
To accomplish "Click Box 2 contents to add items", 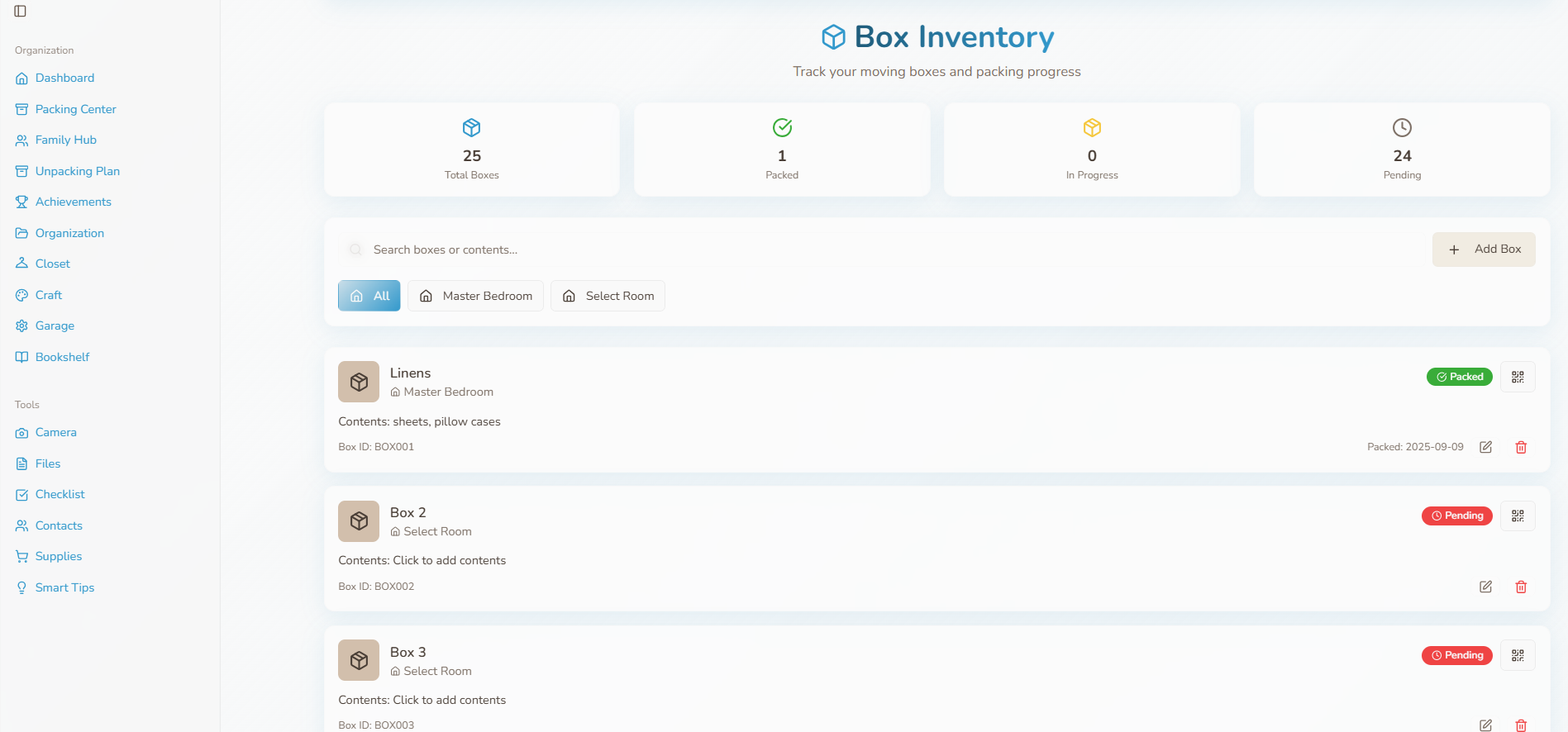I will click(x=449, y=560).
